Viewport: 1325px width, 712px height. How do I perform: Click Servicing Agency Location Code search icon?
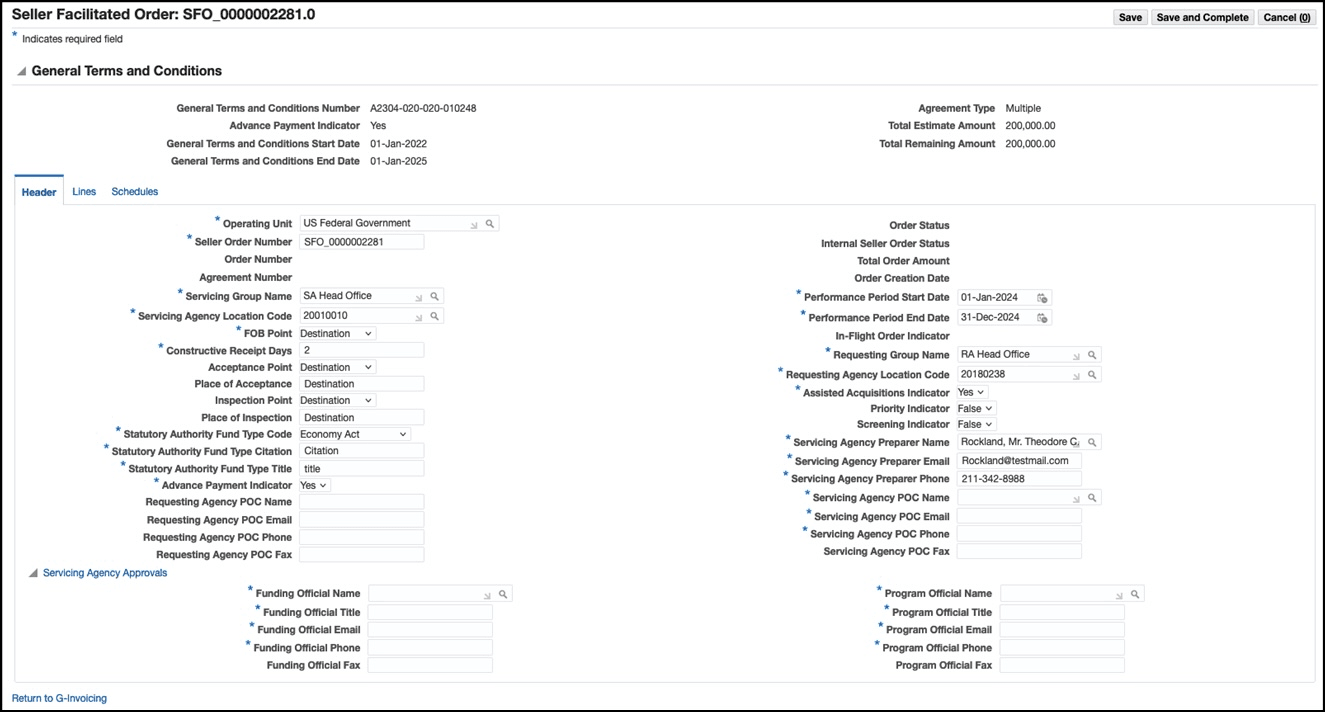pos(435,316)
